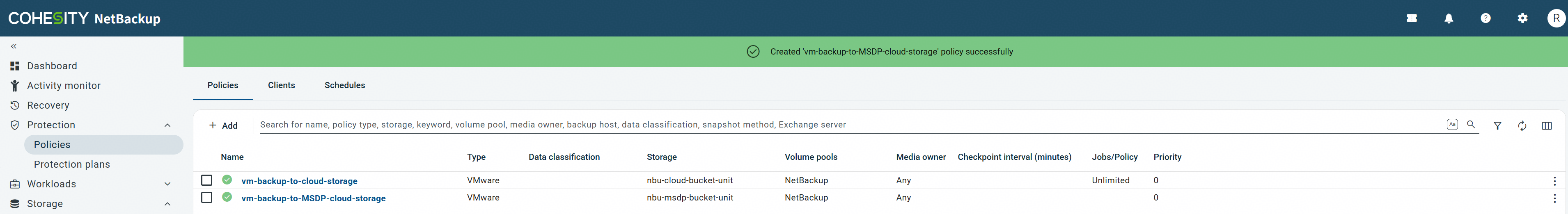This screenshot has height=214, width=1568.
Task: Sort by Storage column header
Action: point(662,157)
